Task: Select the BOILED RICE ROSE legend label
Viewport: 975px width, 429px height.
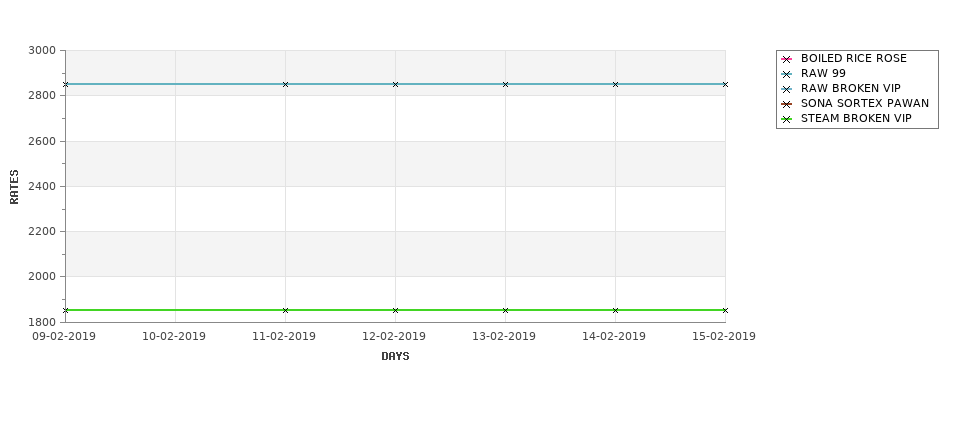Action: pos(854,58)
